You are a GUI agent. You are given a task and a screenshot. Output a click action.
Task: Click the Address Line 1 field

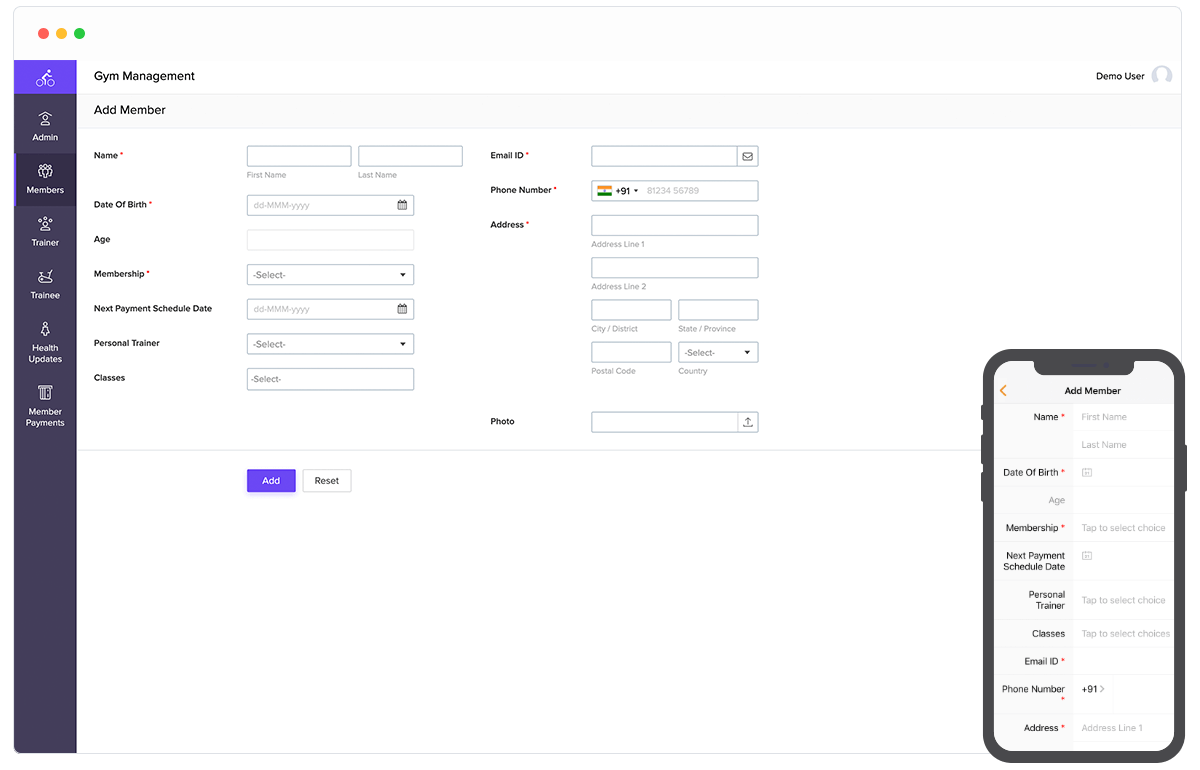tap(675, 225)
